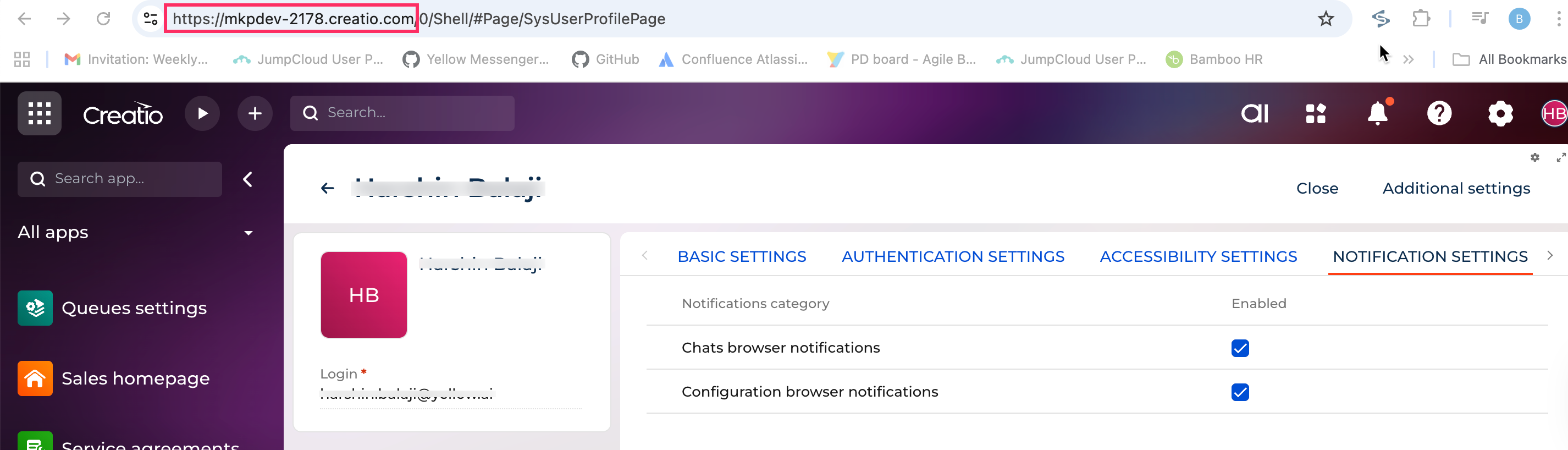This screenshot has height=450, width=1568.
Task: Open system designer gear icon
Action: [x=1500, y=113]
